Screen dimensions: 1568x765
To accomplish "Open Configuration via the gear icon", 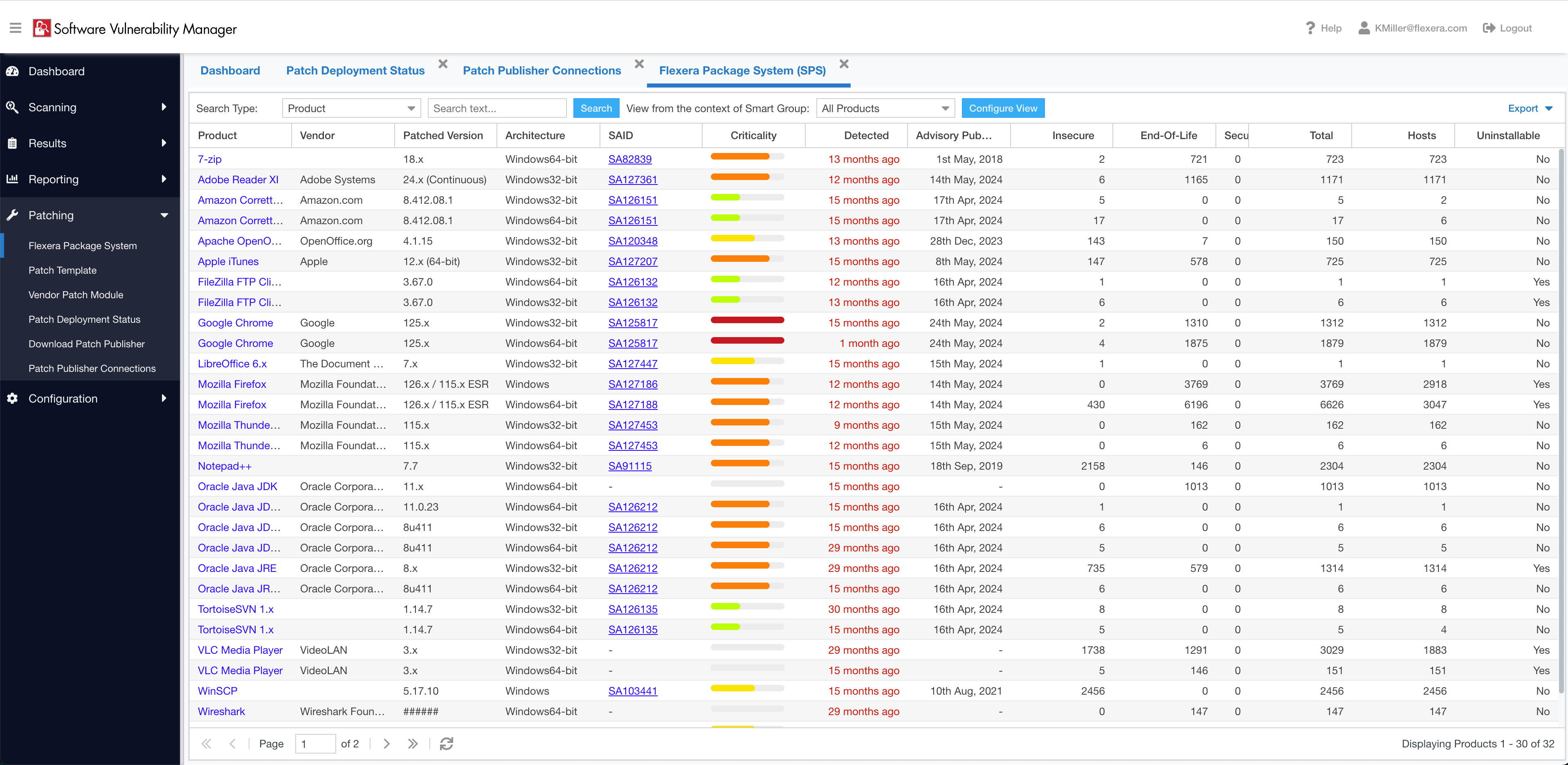I will pos(13,398).
